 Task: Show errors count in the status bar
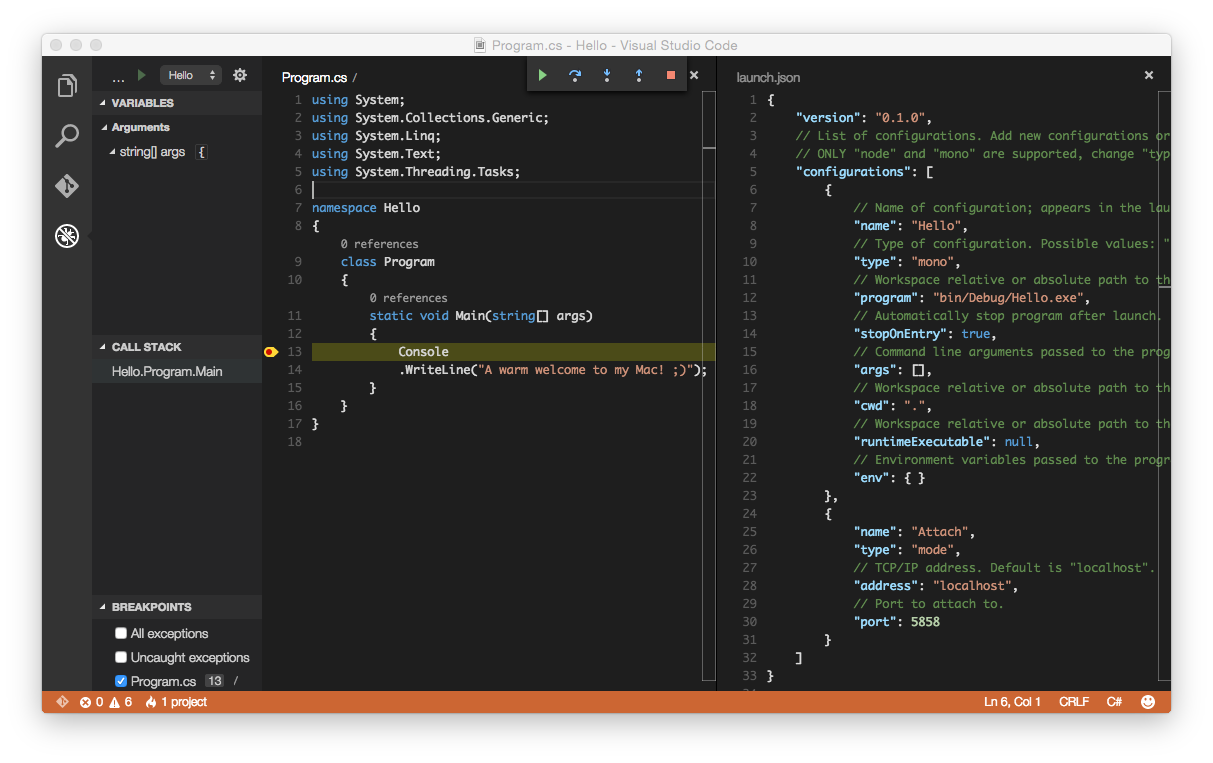[x=92, y=702]
